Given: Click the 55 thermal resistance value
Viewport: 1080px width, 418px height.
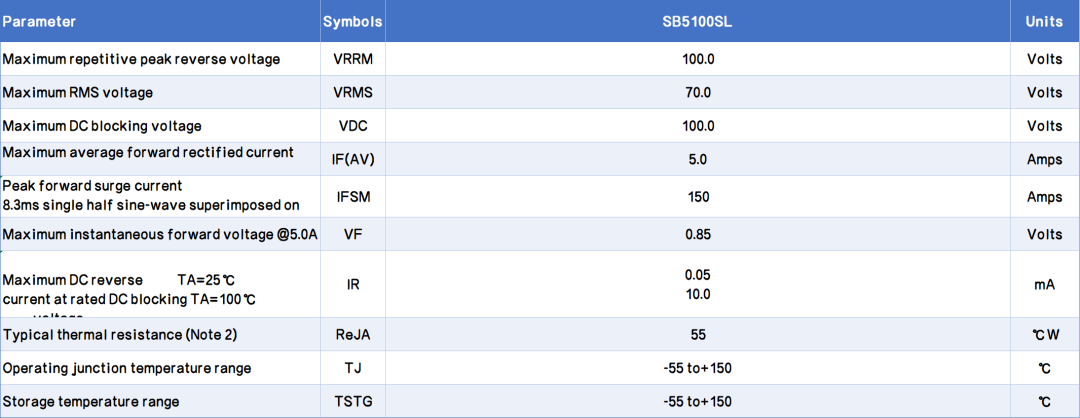Looking at the screenshot, I should (x=697, y=335).
